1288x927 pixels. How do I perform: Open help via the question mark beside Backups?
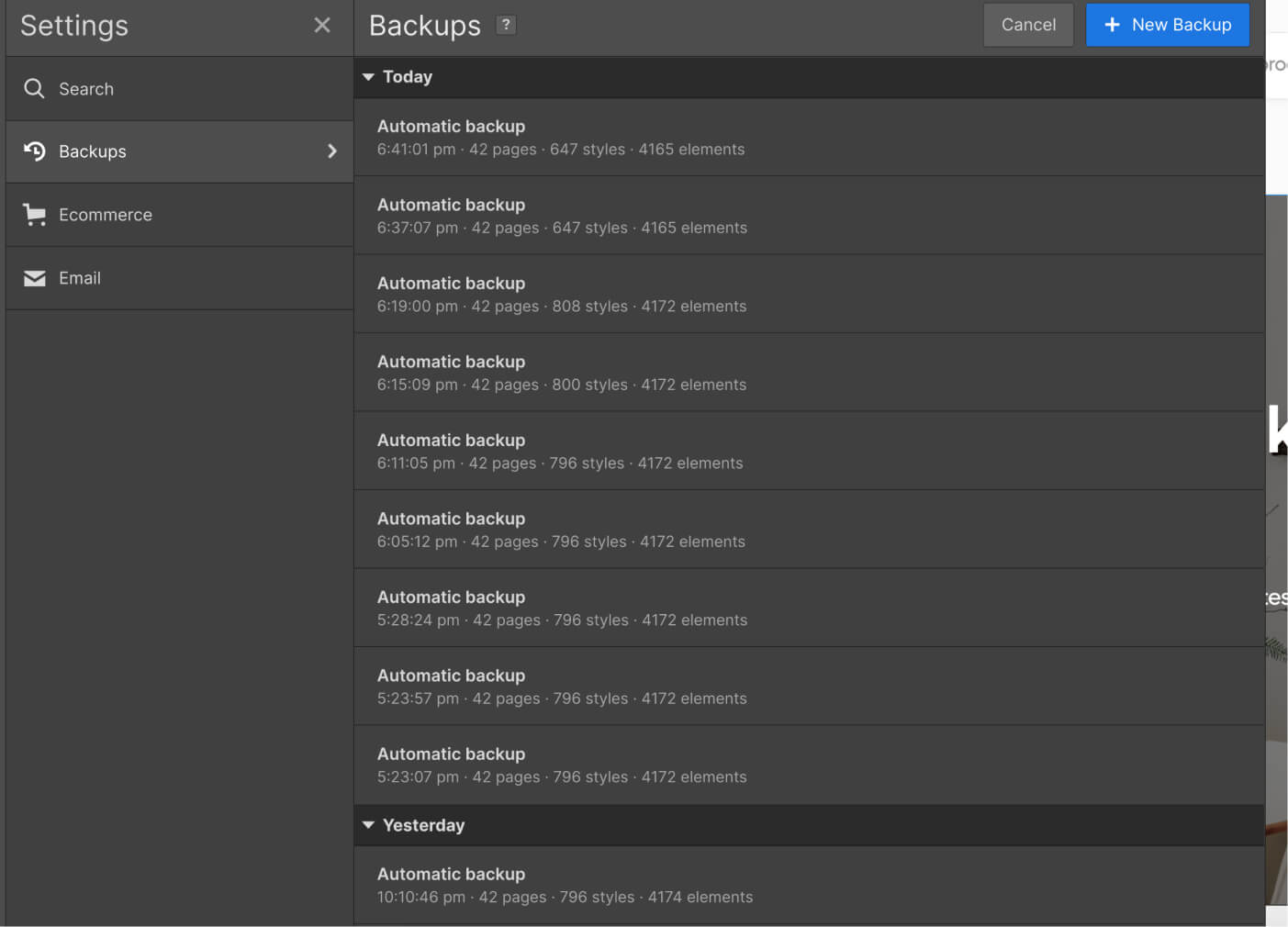[x=506, y=25]
